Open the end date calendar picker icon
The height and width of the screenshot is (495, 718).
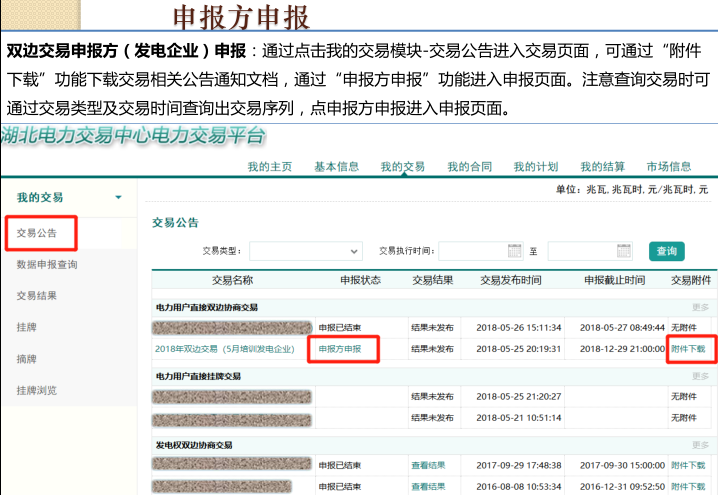pyautogui.click(x=624, y=251)
